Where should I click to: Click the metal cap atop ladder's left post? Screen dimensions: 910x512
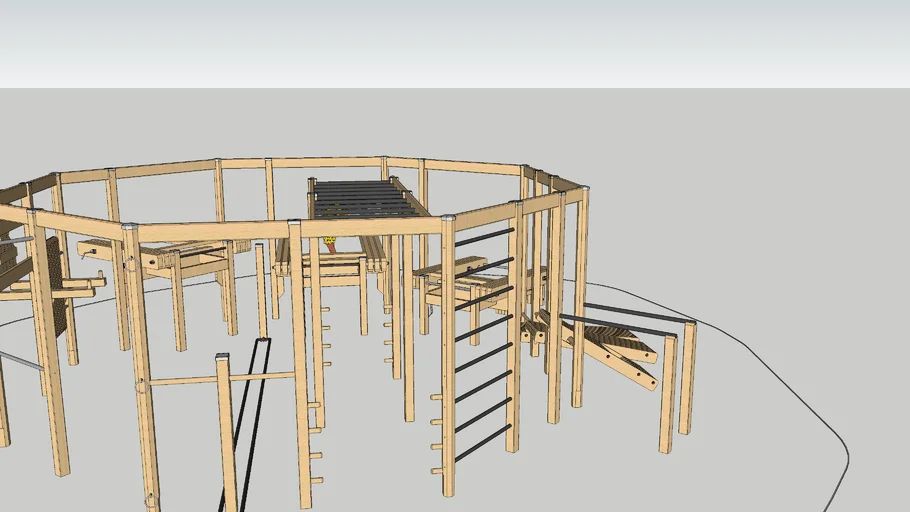point(447,217)
